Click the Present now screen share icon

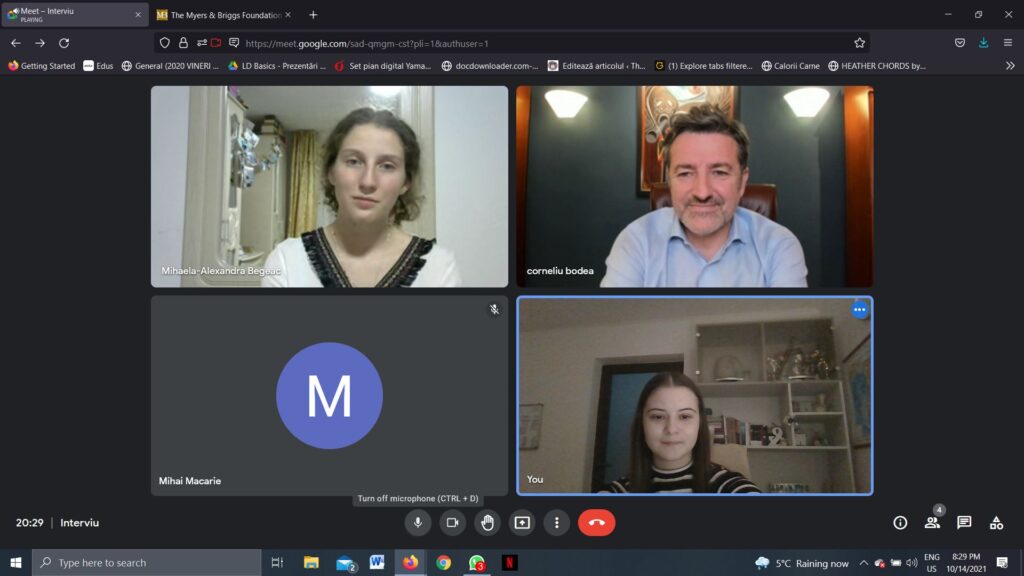point(522,523)
